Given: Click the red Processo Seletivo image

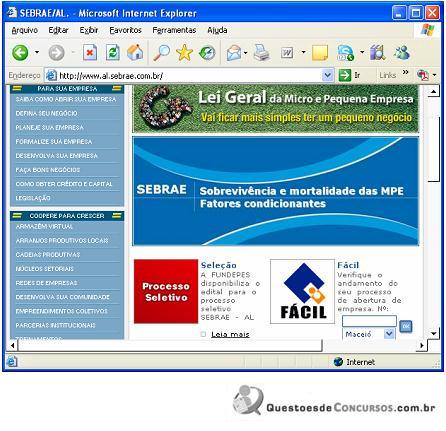Looking at the screenshot, I should (x=166, y=291).
